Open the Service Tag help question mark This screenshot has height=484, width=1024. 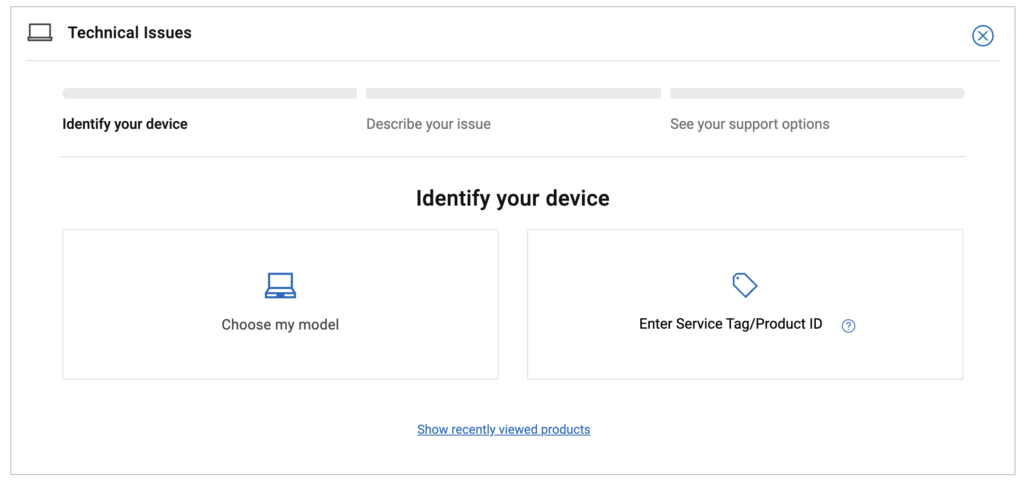tap(848, 326)
